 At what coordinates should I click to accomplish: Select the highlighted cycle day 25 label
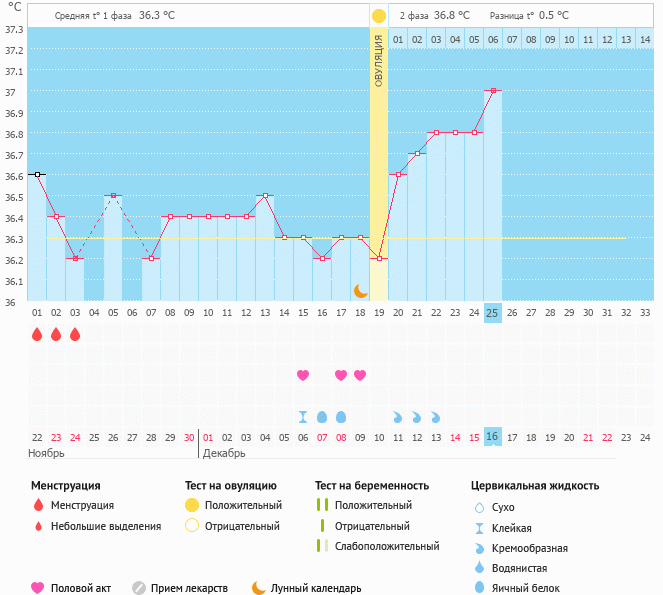point(492,312)
